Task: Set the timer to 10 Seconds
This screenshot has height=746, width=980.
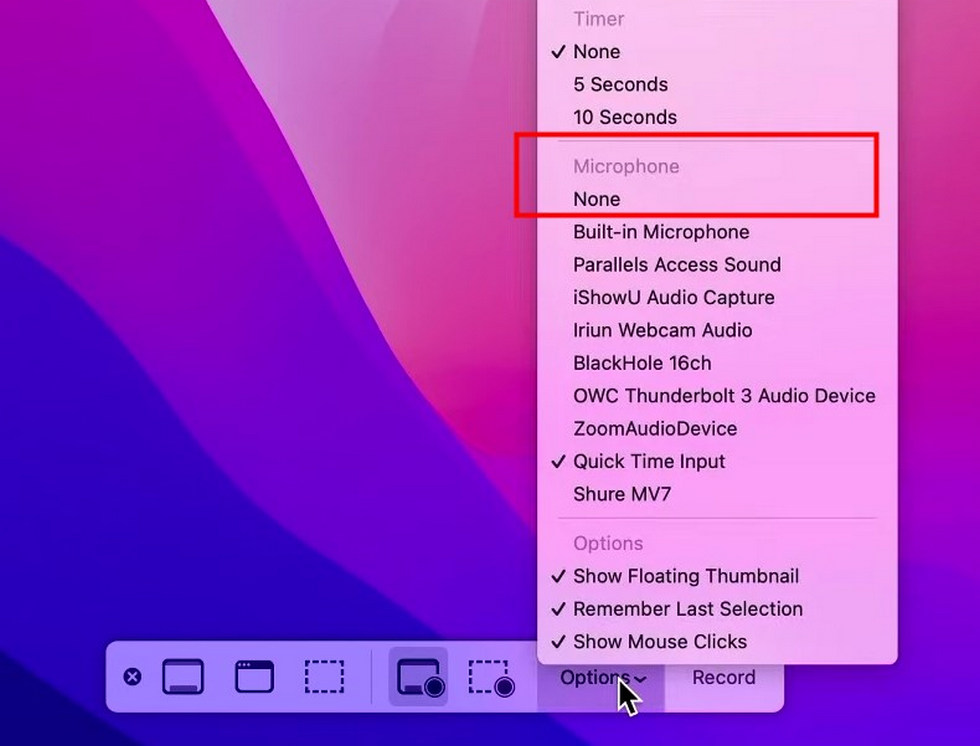Action: 625,117
